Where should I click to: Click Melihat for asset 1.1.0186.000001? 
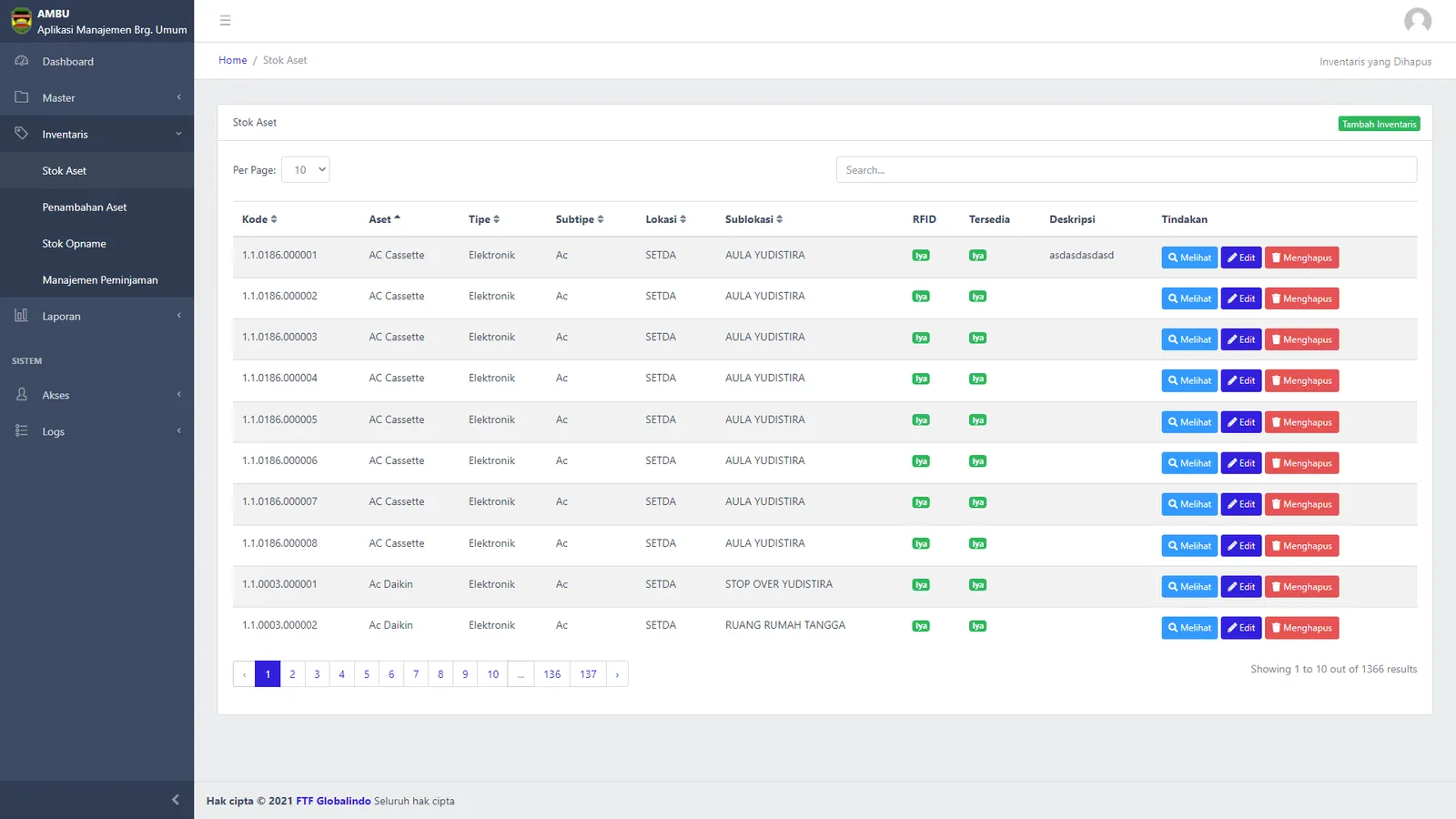[1189, 258]
